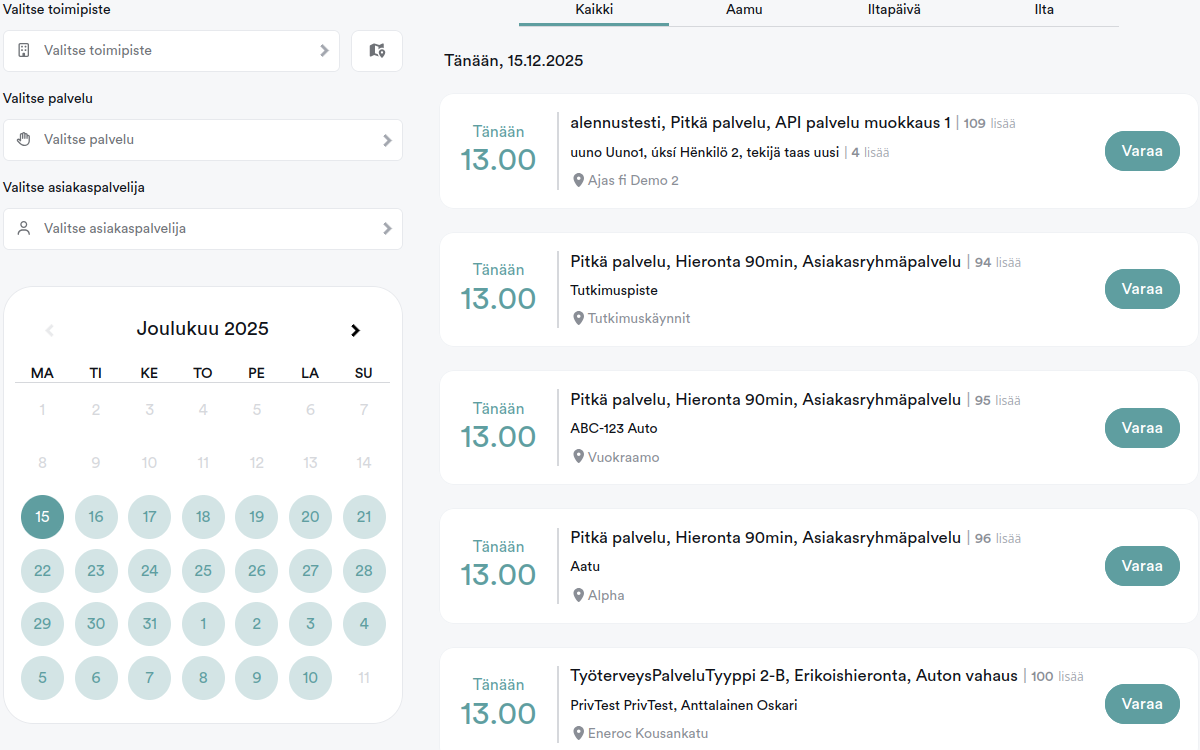Pick calendar date 19 in Joulukuu
1200x750 pixels.
256,517
